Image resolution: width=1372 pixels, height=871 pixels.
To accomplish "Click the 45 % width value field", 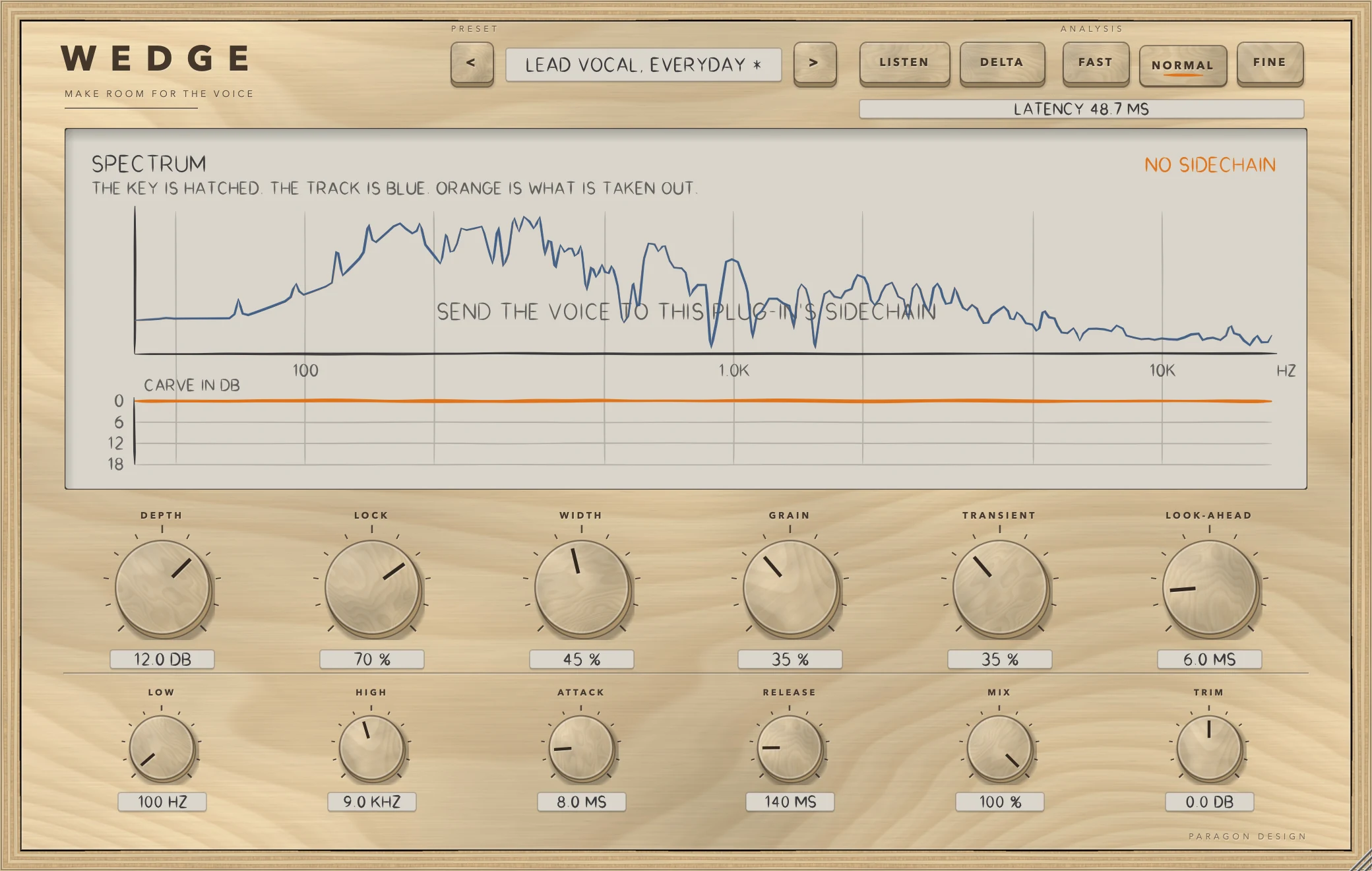I will pyautogui.click(x=582, y=659).
